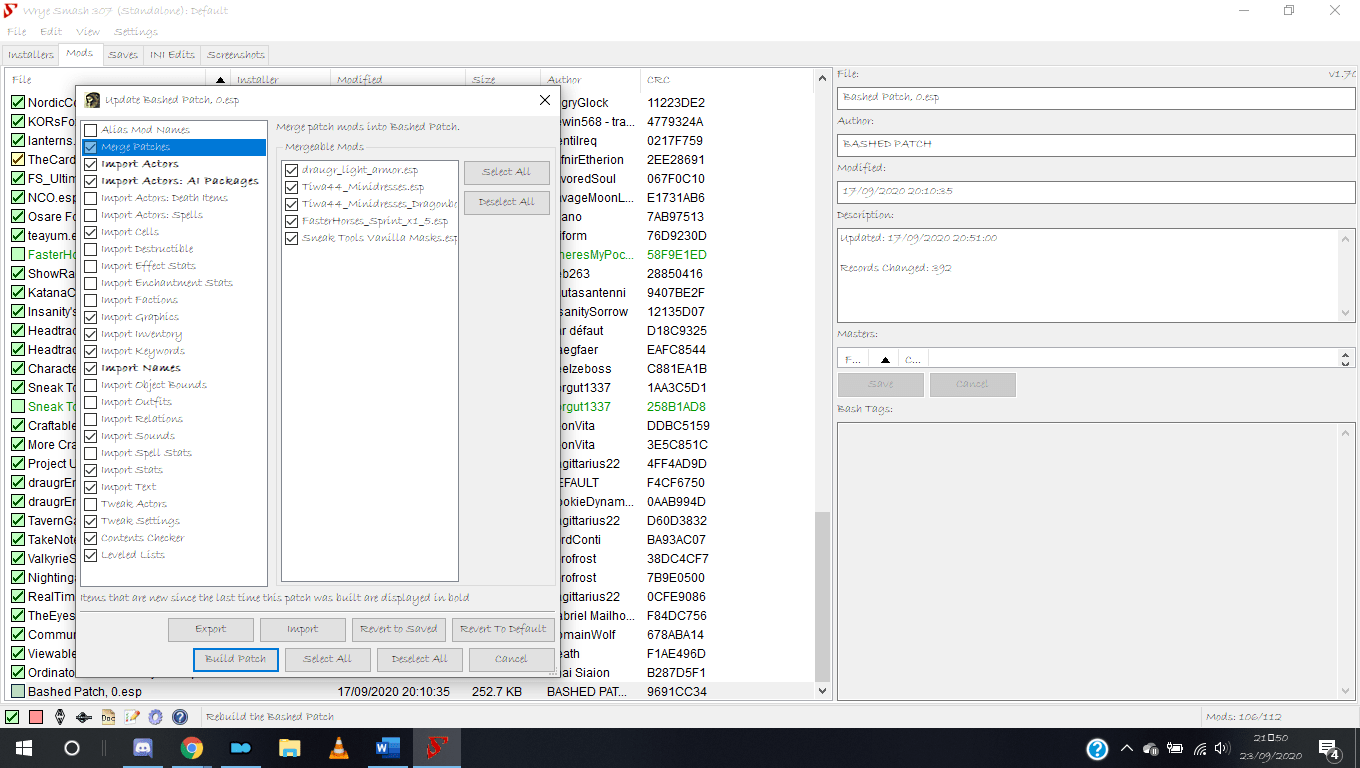Show hidden tray icons chevron
The height and width of the screenshot is (768, 1360).
pyautogui.click(x=1127, y=748)
